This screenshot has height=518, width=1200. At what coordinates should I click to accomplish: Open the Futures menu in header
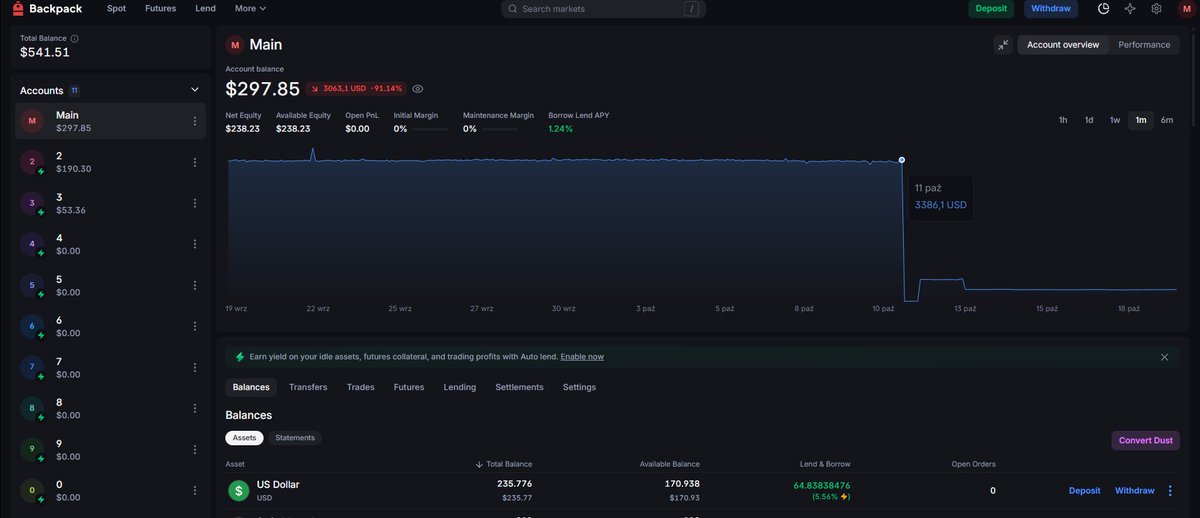coord(160,8)
